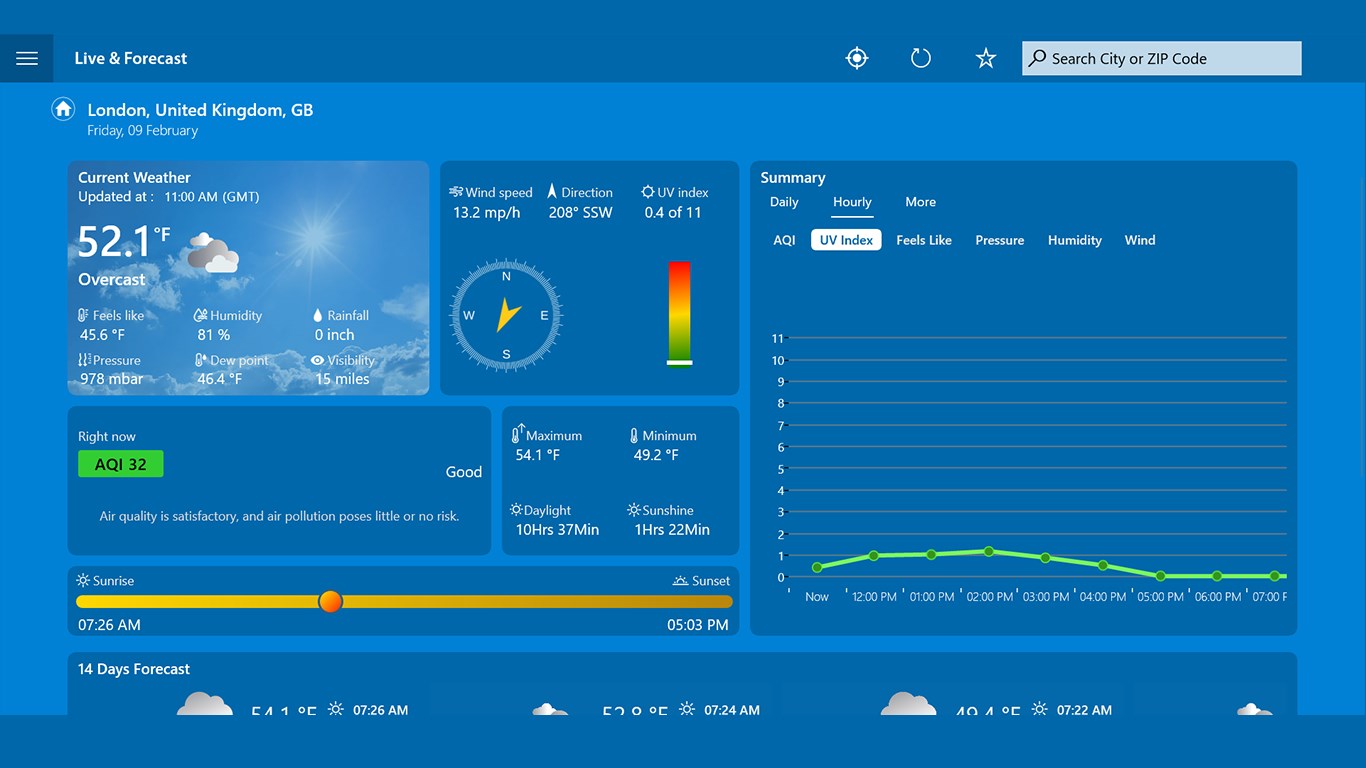Click the search magnifier icon
Viewport: 1366px width, 768px height.
tap(1036, 58)
